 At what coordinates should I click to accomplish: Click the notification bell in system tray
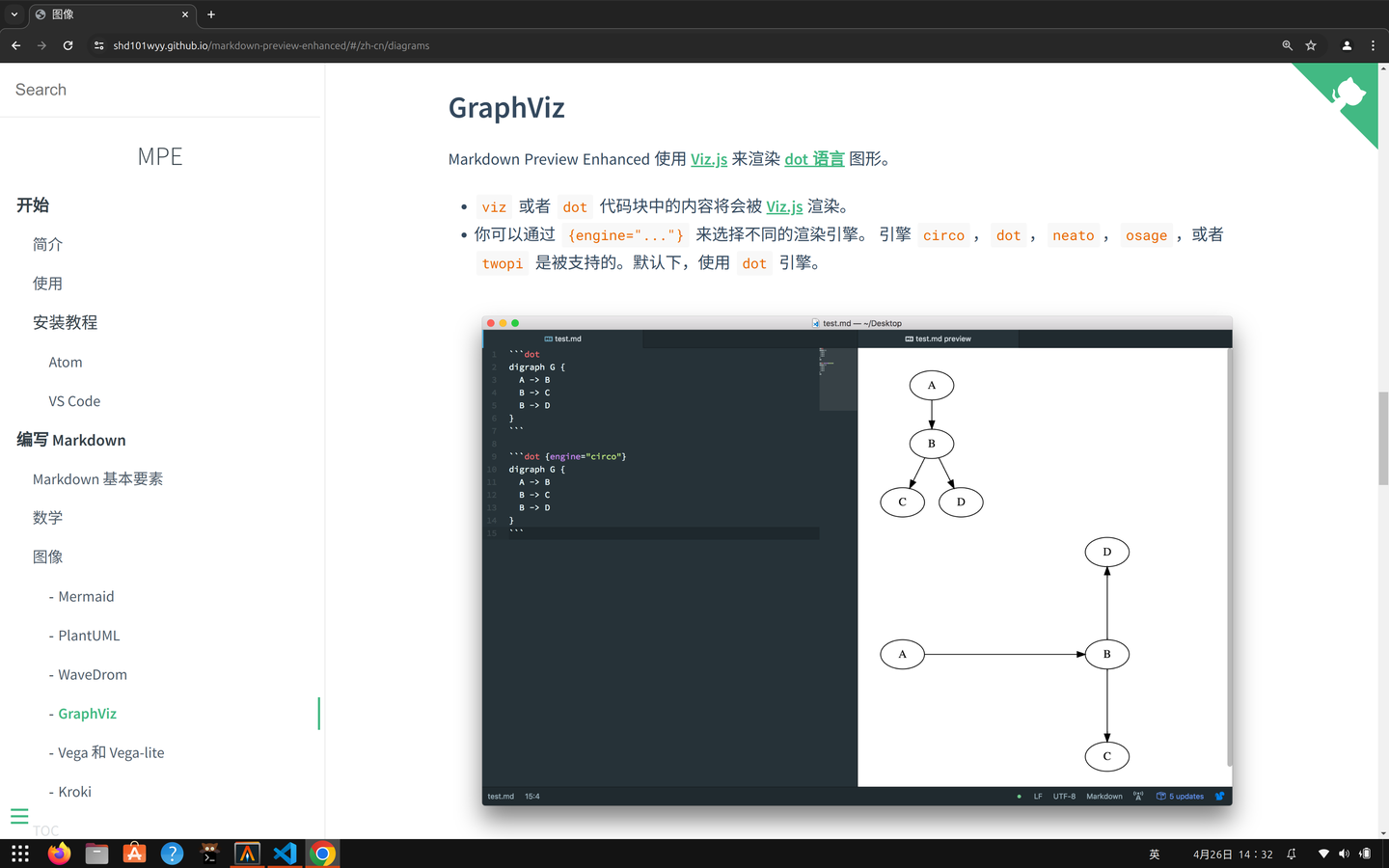click(1291, 854)
